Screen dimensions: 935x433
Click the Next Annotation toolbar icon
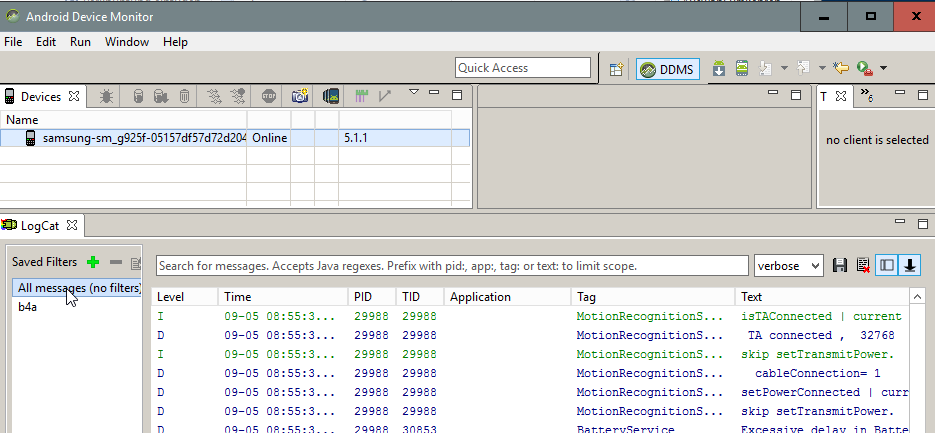coord(765,69)
